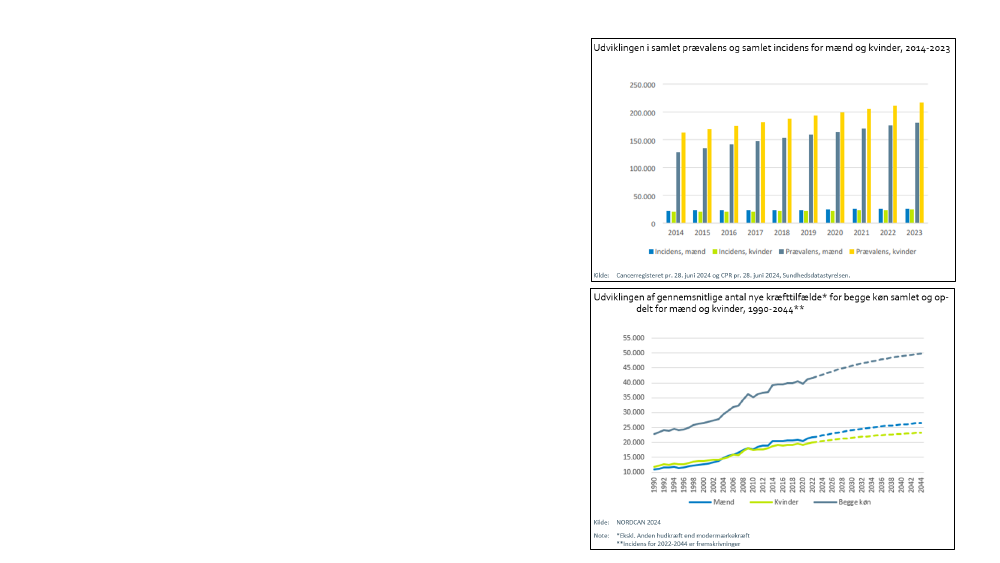Screen dimensions: 1000x563
Task: Click the 'NORDCAN 2024' source text
Action: pos(638,522)
